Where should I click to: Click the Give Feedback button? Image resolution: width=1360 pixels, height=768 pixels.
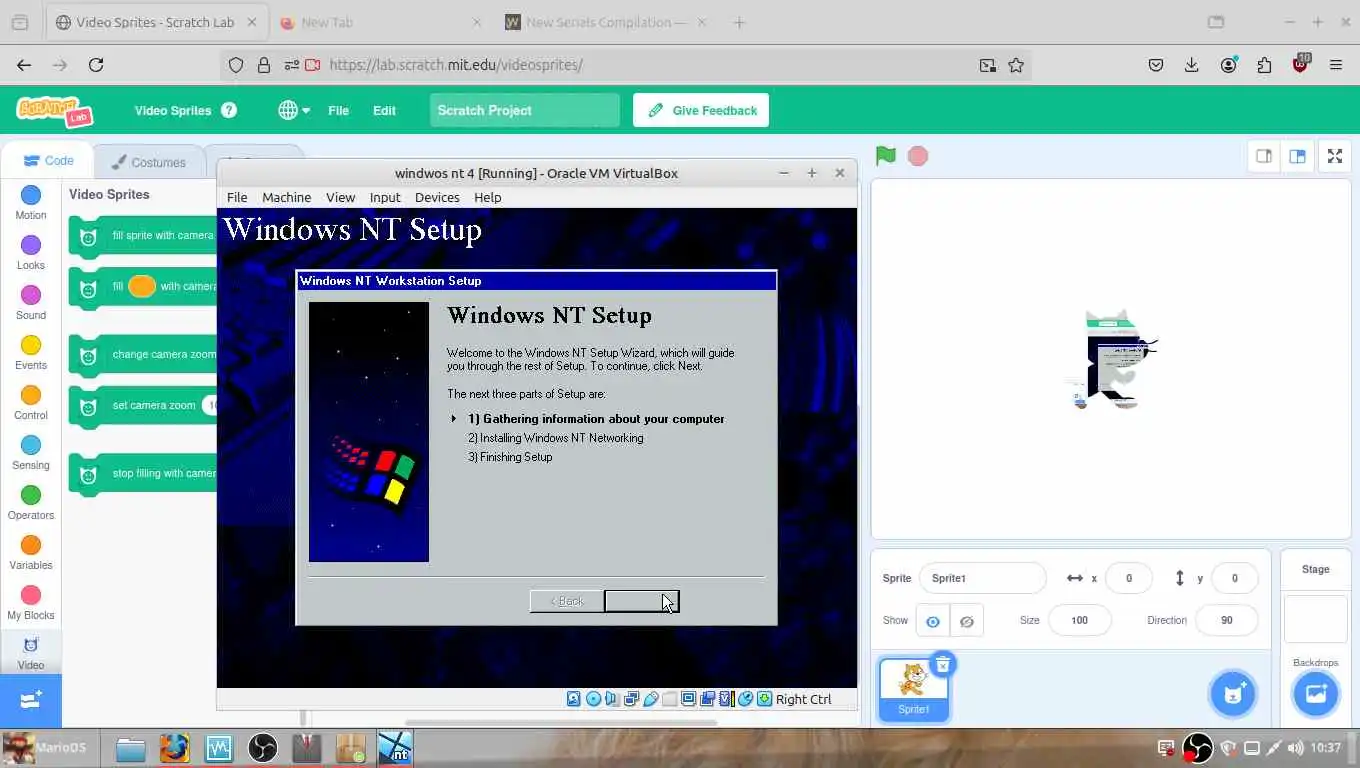701,110
